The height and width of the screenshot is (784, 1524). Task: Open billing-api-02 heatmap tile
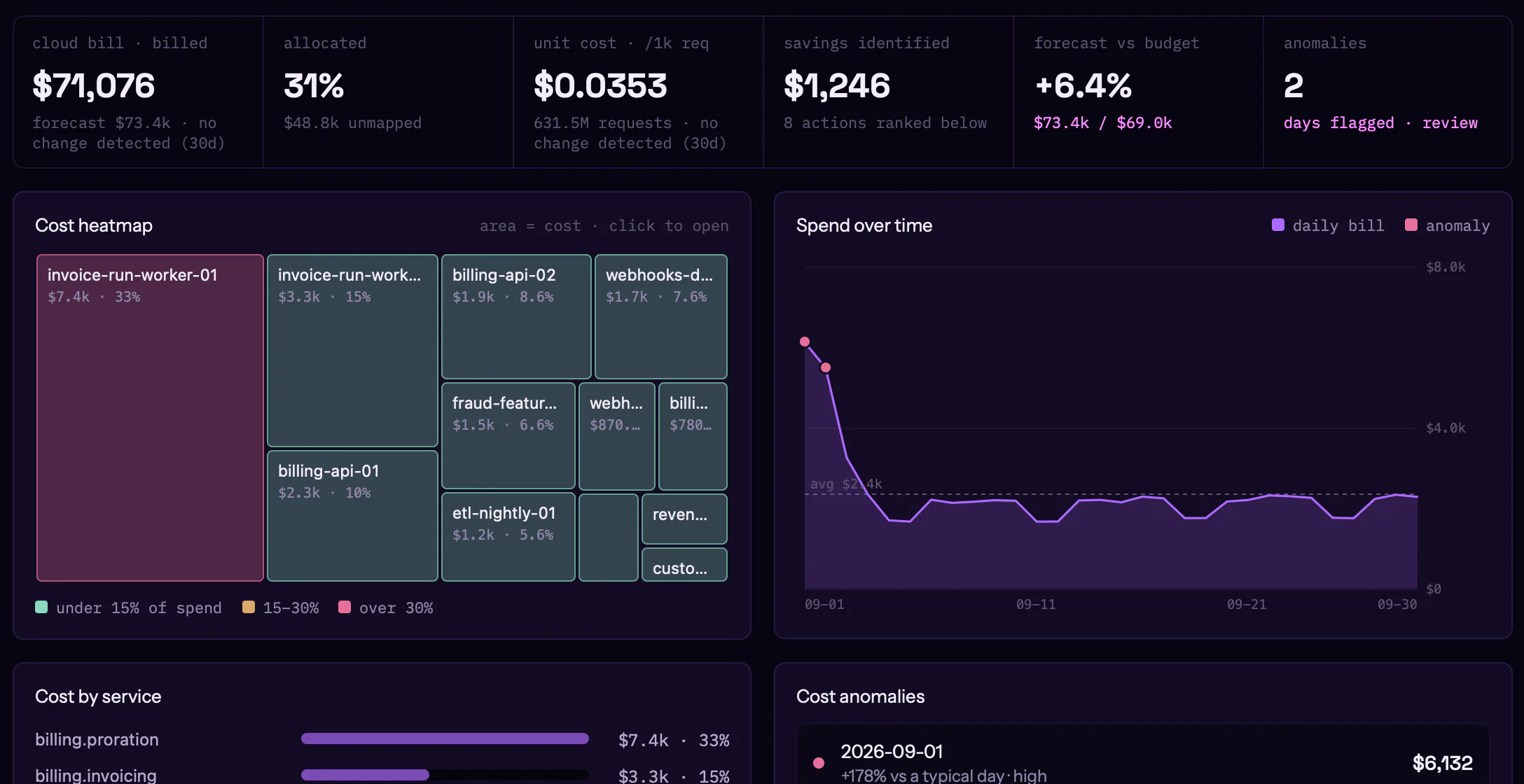(516, 316)
